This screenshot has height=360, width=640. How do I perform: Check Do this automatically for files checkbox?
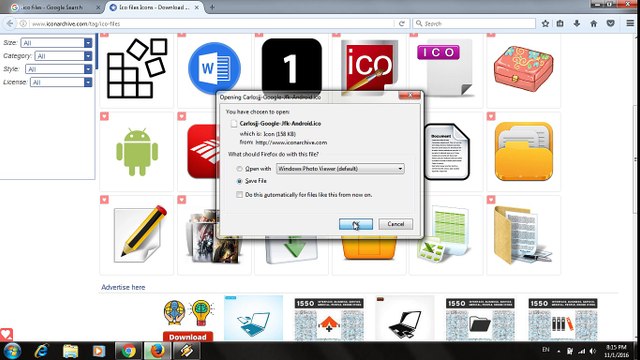[240, 195]
